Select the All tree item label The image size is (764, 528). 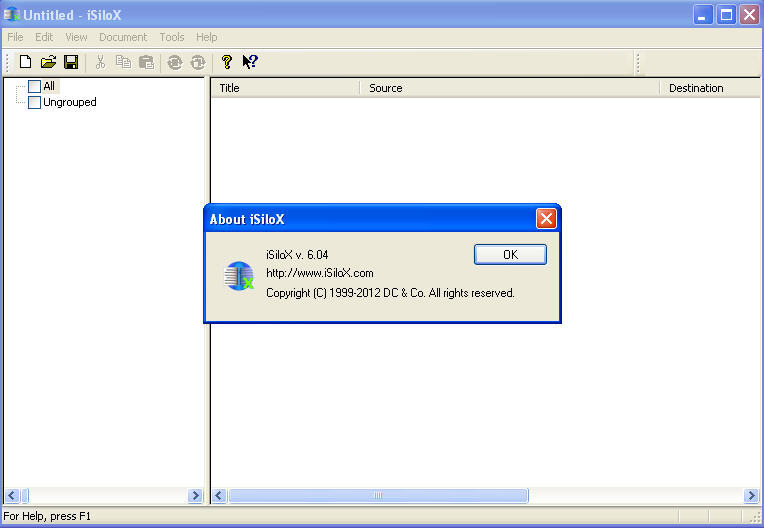(x=49, y=86)
